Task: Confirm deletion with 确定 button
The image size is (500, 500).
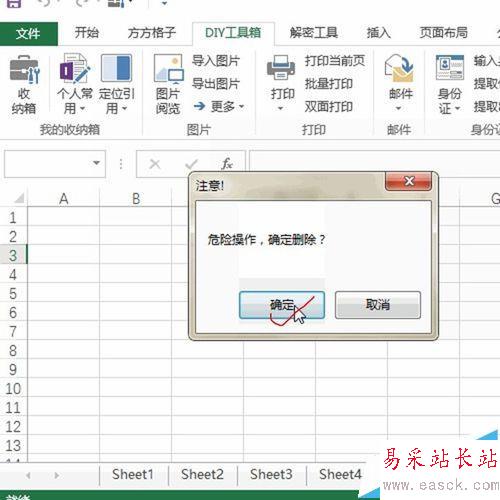Action: (x=282, y=305)
